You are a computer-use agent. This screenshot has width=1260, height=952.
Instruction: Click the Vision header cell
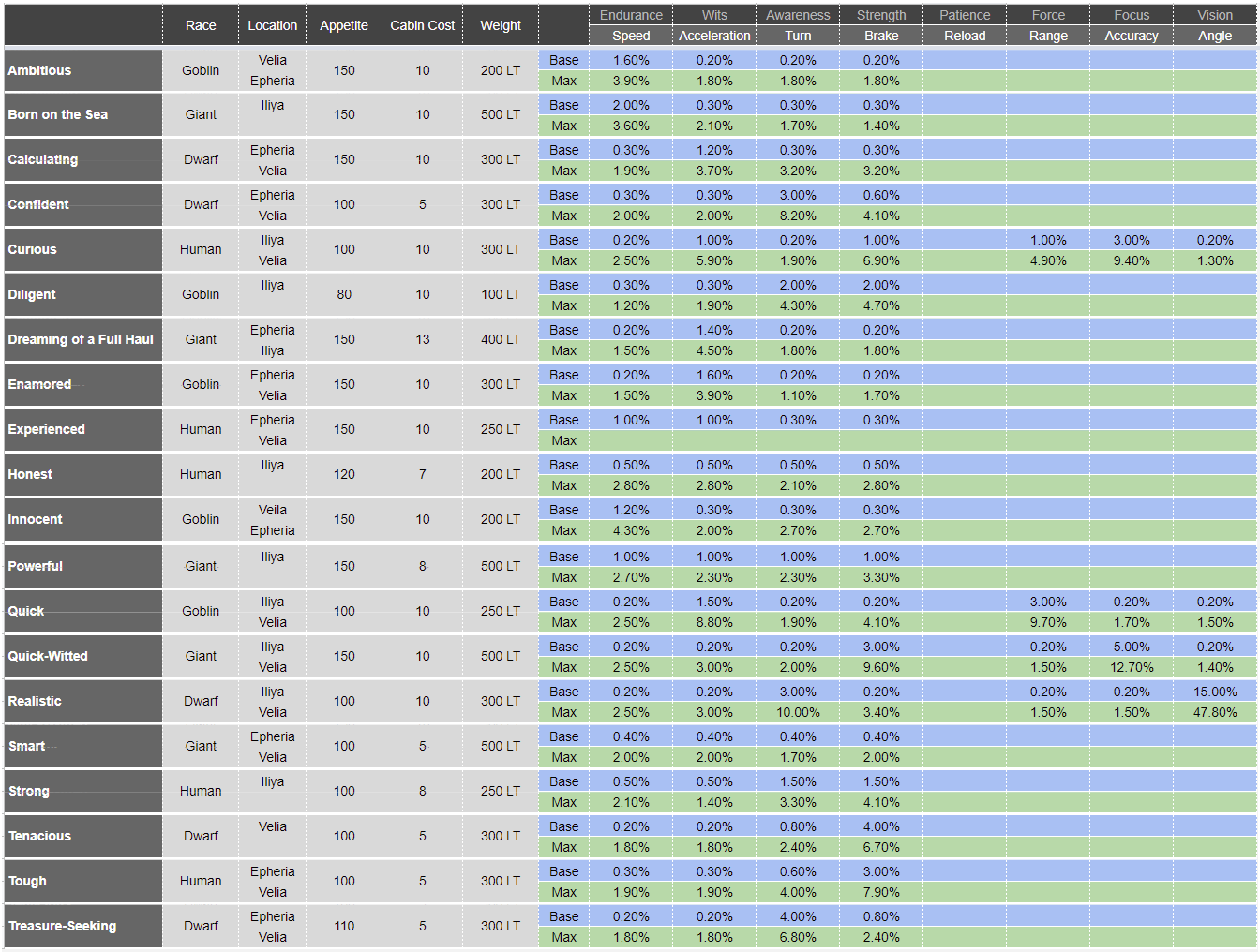pyautogui.click(x=1215, y=15)
